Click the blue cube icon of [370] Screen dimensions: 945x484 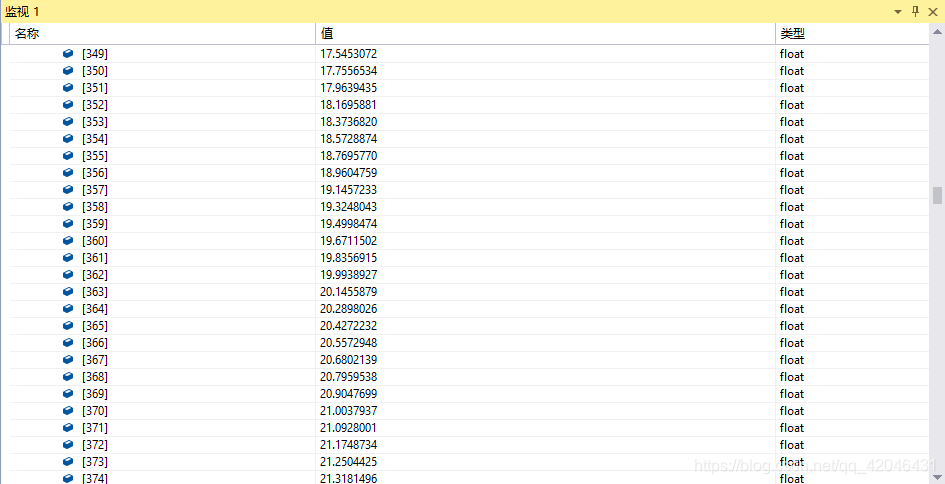(x=68, y=410)
